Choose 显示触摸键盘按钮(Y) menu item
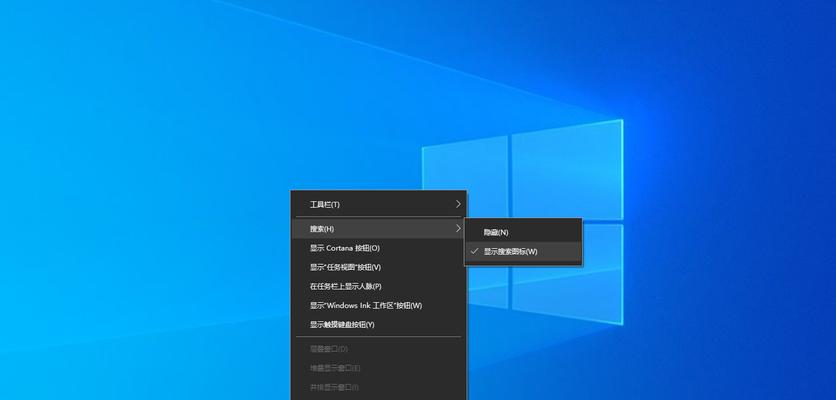This screenshot has height=400, width=836. (x=379, y=325)
